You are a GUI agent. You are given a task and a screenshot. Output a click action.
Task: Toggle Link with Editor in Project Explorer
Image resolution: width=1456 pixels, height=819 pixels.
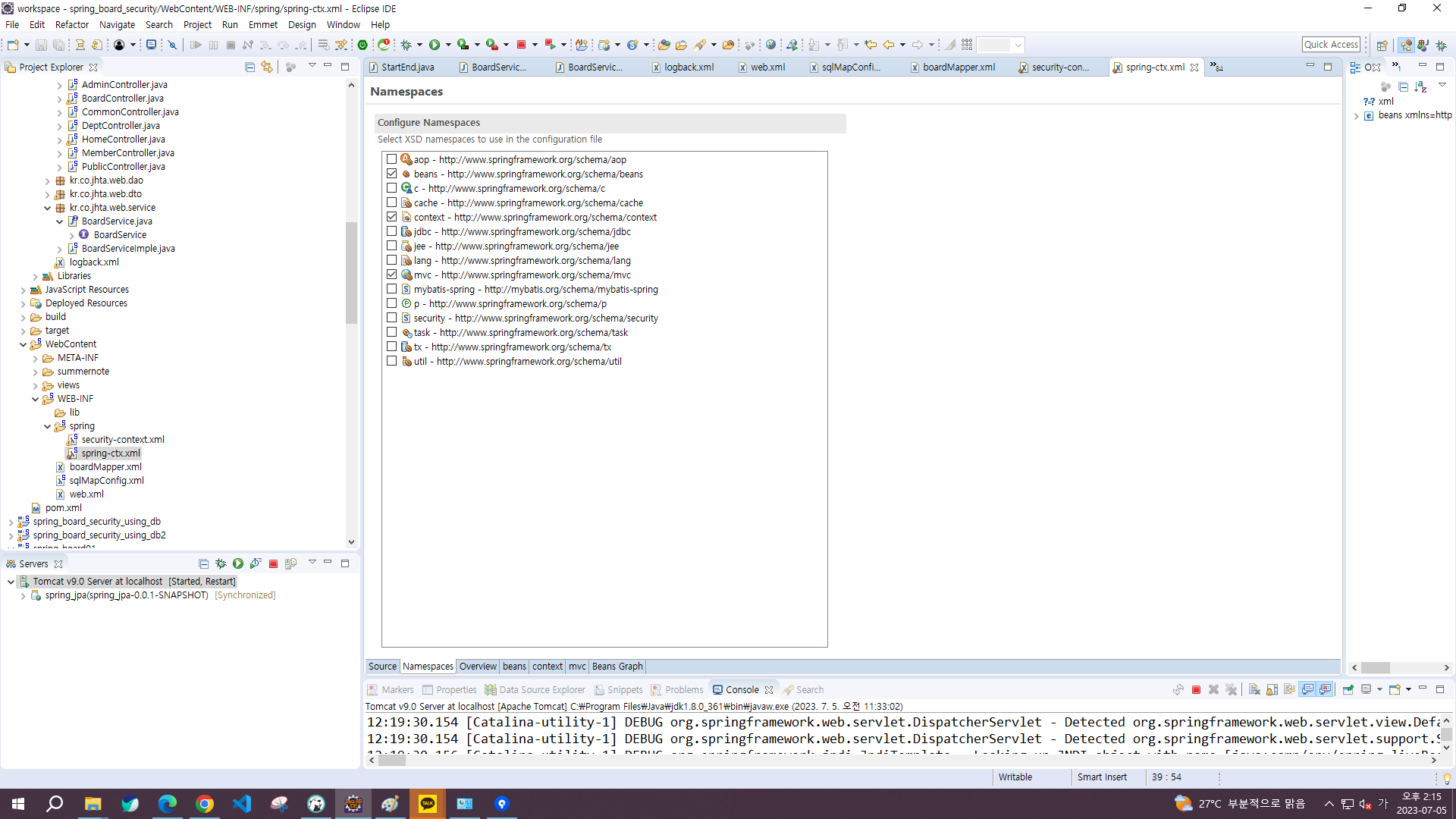click(x=267, y=67)
